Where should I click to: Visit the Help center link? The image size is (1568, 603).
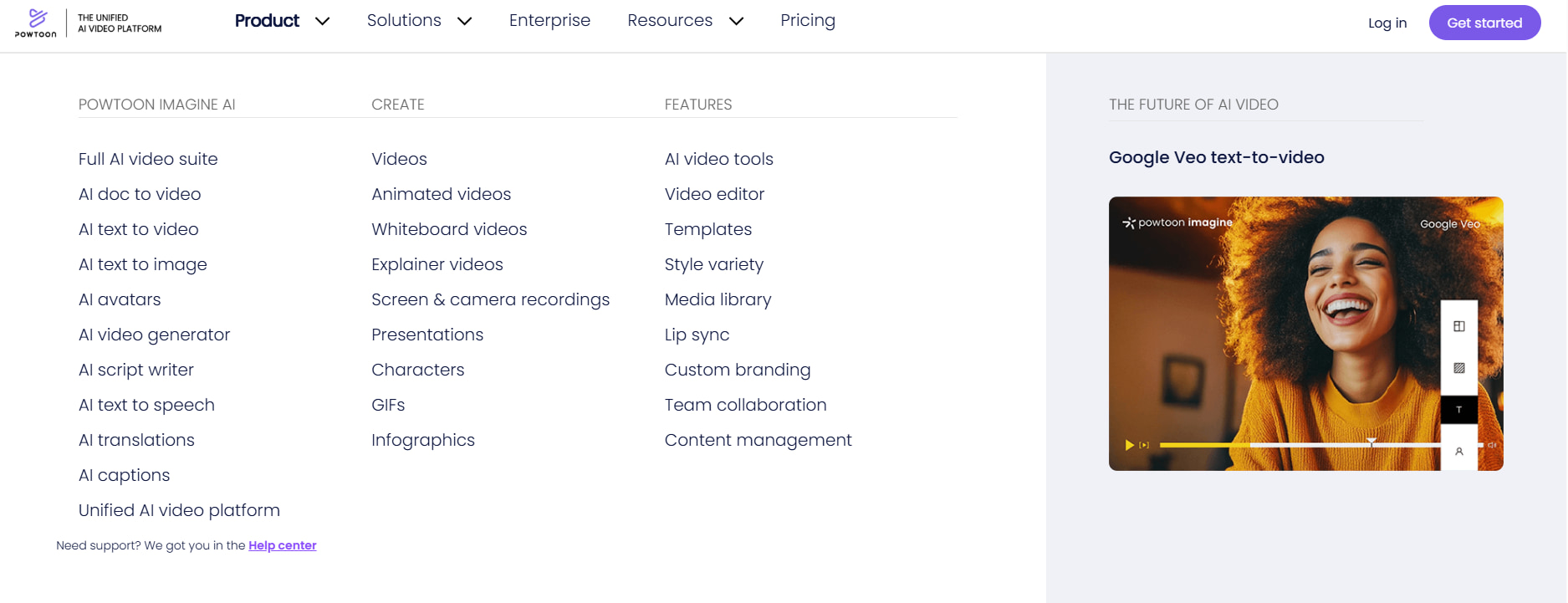(x=283, y=545)
